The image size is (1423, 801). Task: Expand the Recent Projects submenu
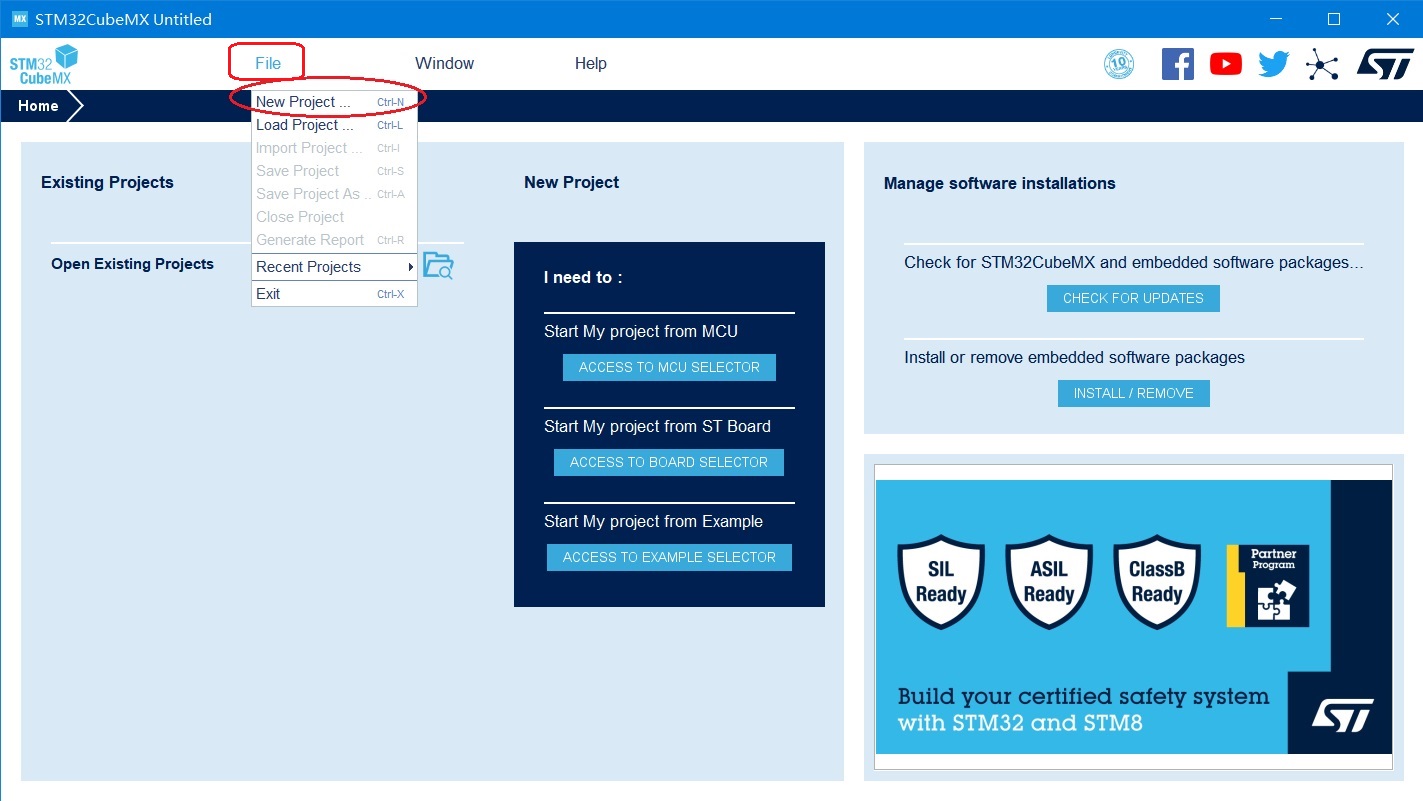coord(334,267)
